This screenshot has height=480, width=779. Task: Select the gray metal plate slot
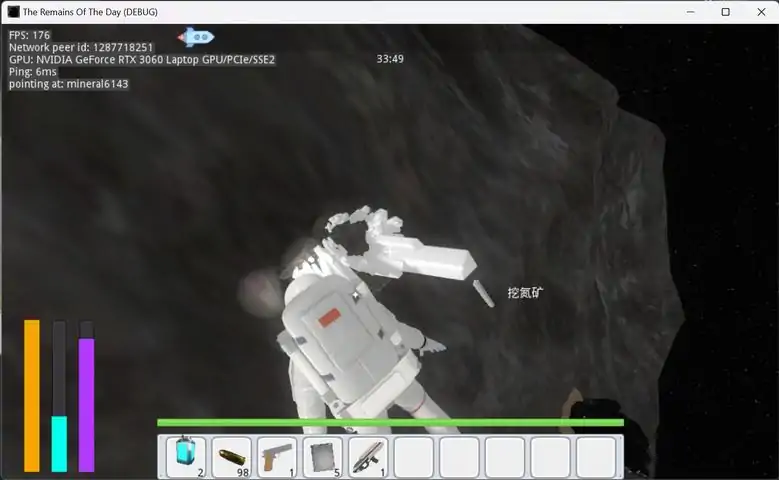pos(322,457)
